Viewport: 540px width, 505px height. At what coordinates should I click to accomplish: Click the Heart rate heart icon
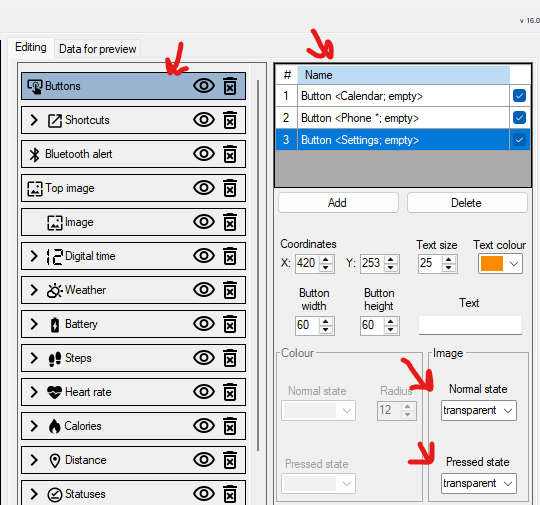[54, 392]
